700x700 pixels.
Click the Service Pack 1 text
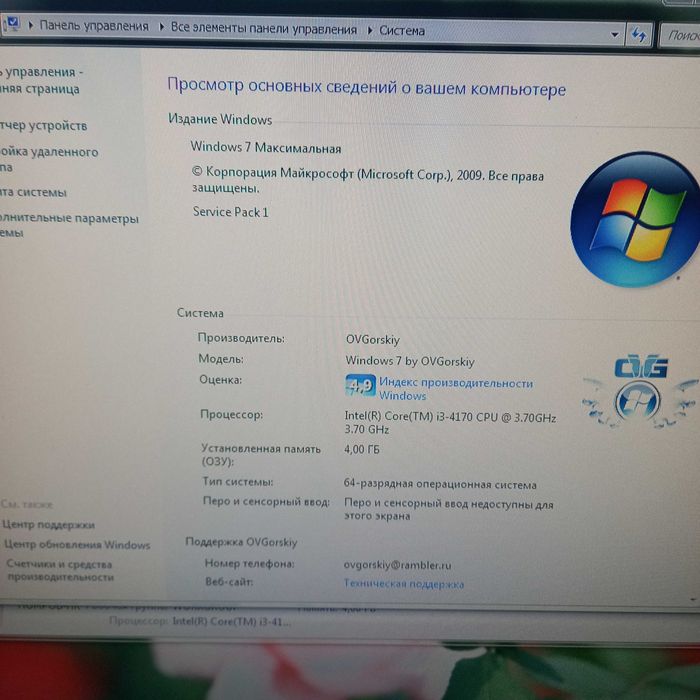click(x=230, y=212)
